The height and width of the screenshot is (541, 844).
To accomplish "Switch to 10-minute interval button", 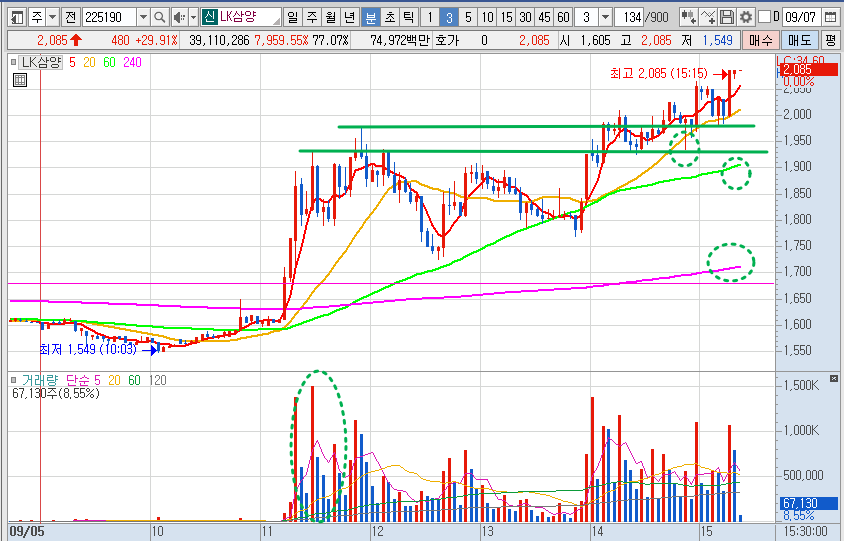I will pos(487,18).
